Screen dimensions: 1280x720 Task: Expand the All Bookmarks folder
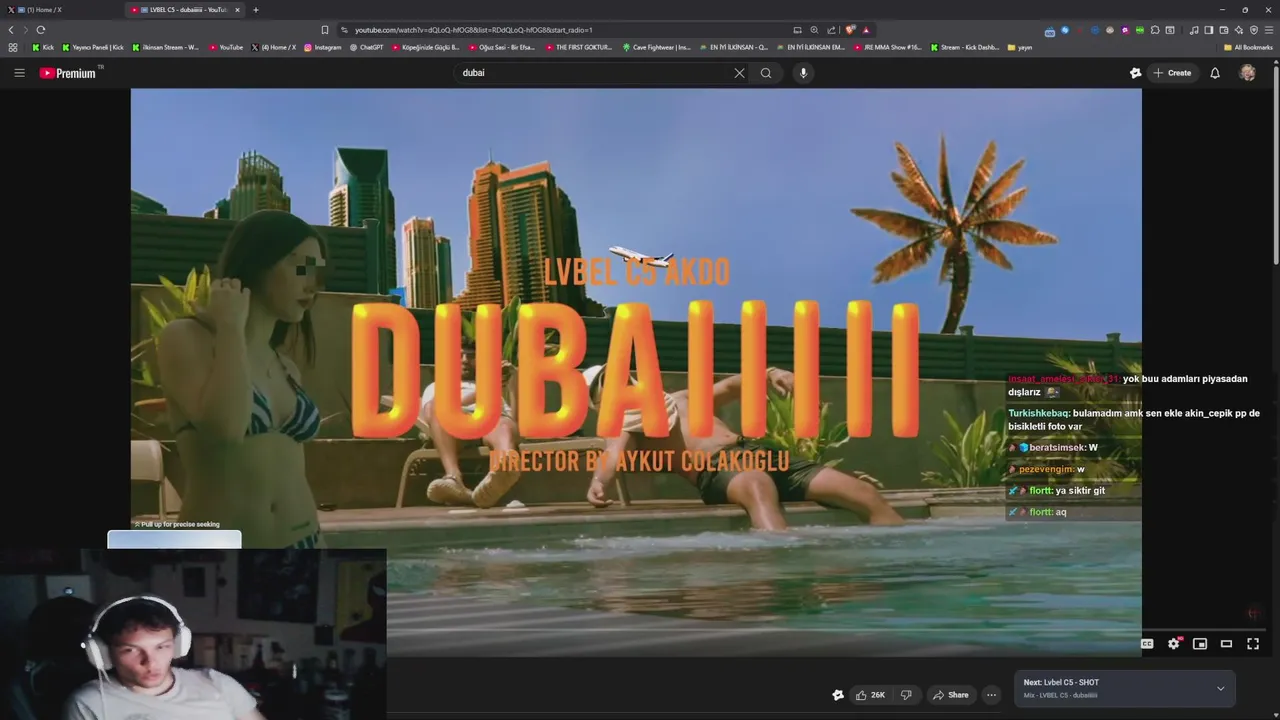[x=1248, y=47]
